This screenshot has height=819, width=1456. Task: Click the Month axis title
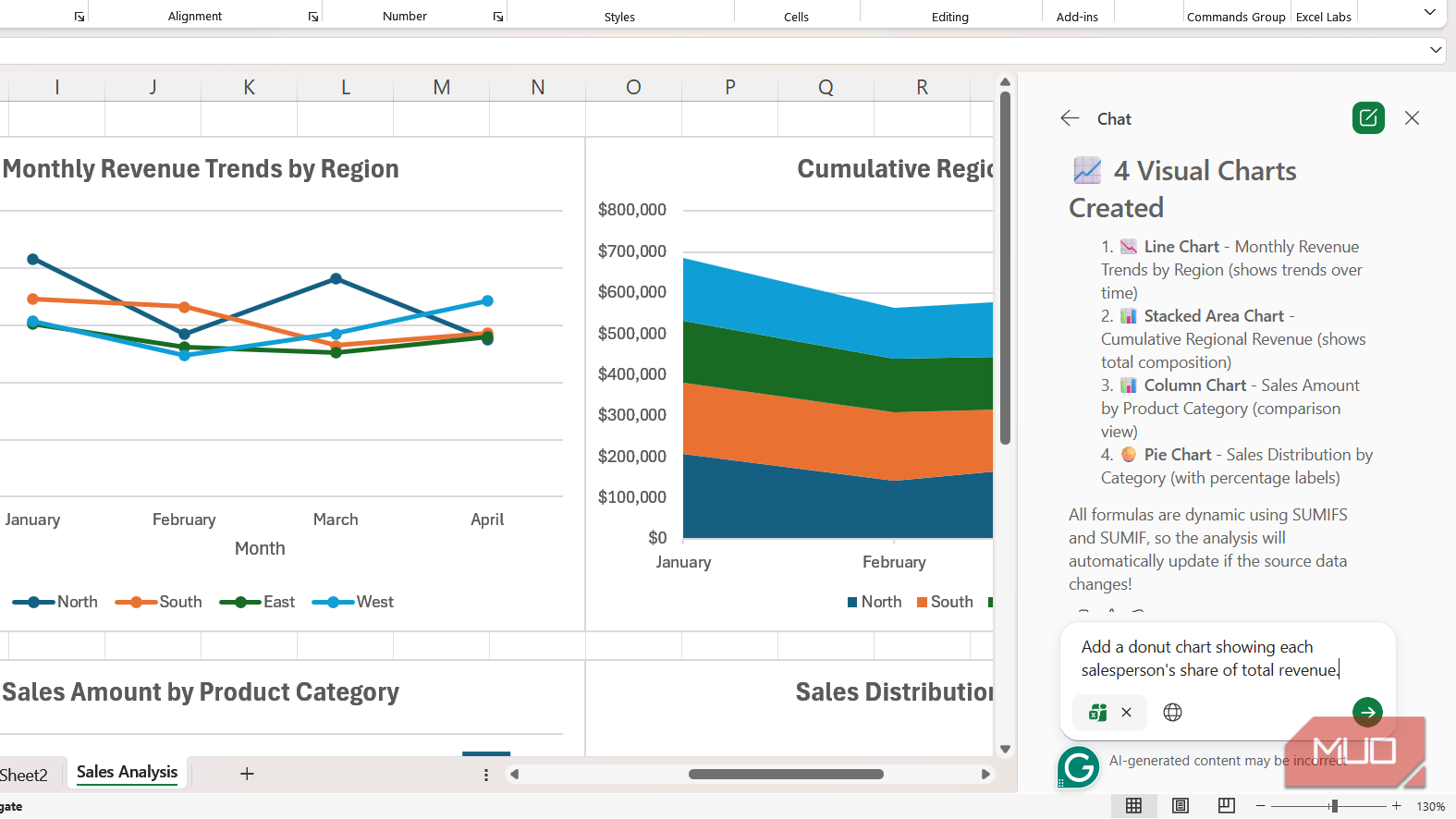(260, 548)
